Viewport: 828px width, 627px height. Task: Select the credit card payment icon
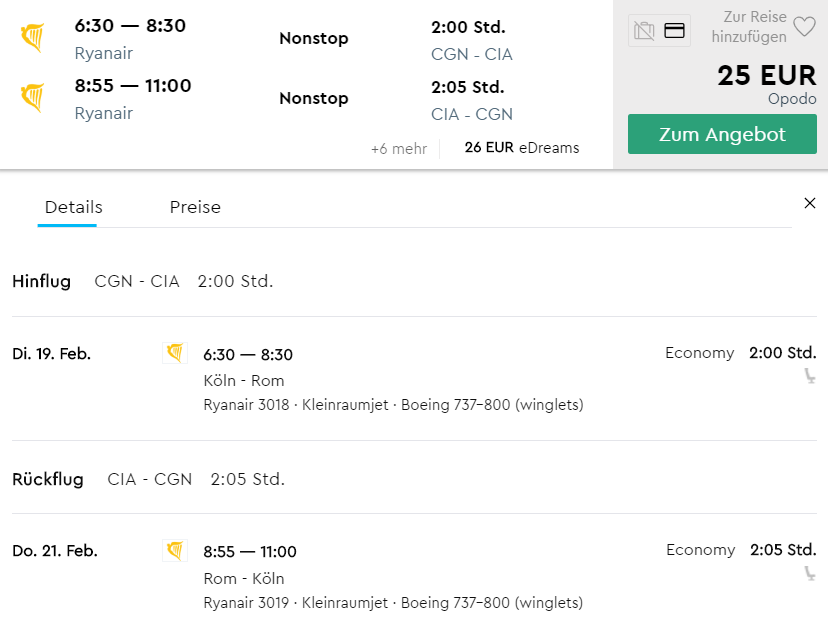[674, 30]
